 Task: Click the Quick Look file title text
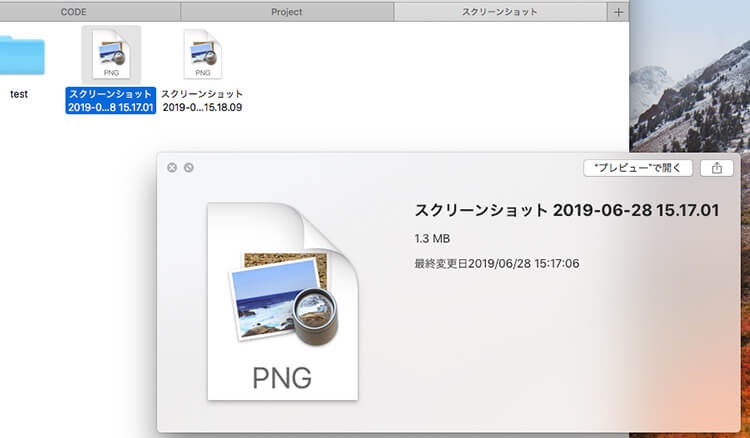click(x=566, y=211)
